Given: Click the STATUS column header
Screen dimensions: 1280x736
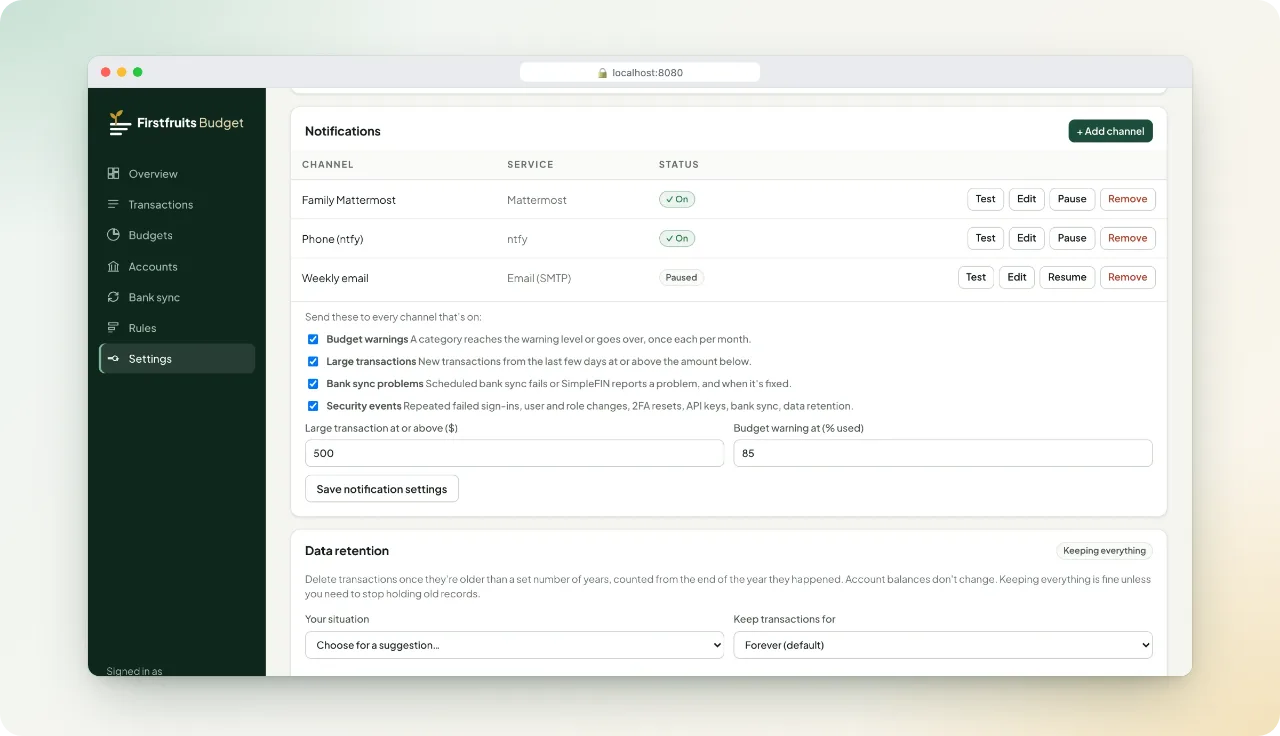Looking at the screenshot, I should (679, 165).
